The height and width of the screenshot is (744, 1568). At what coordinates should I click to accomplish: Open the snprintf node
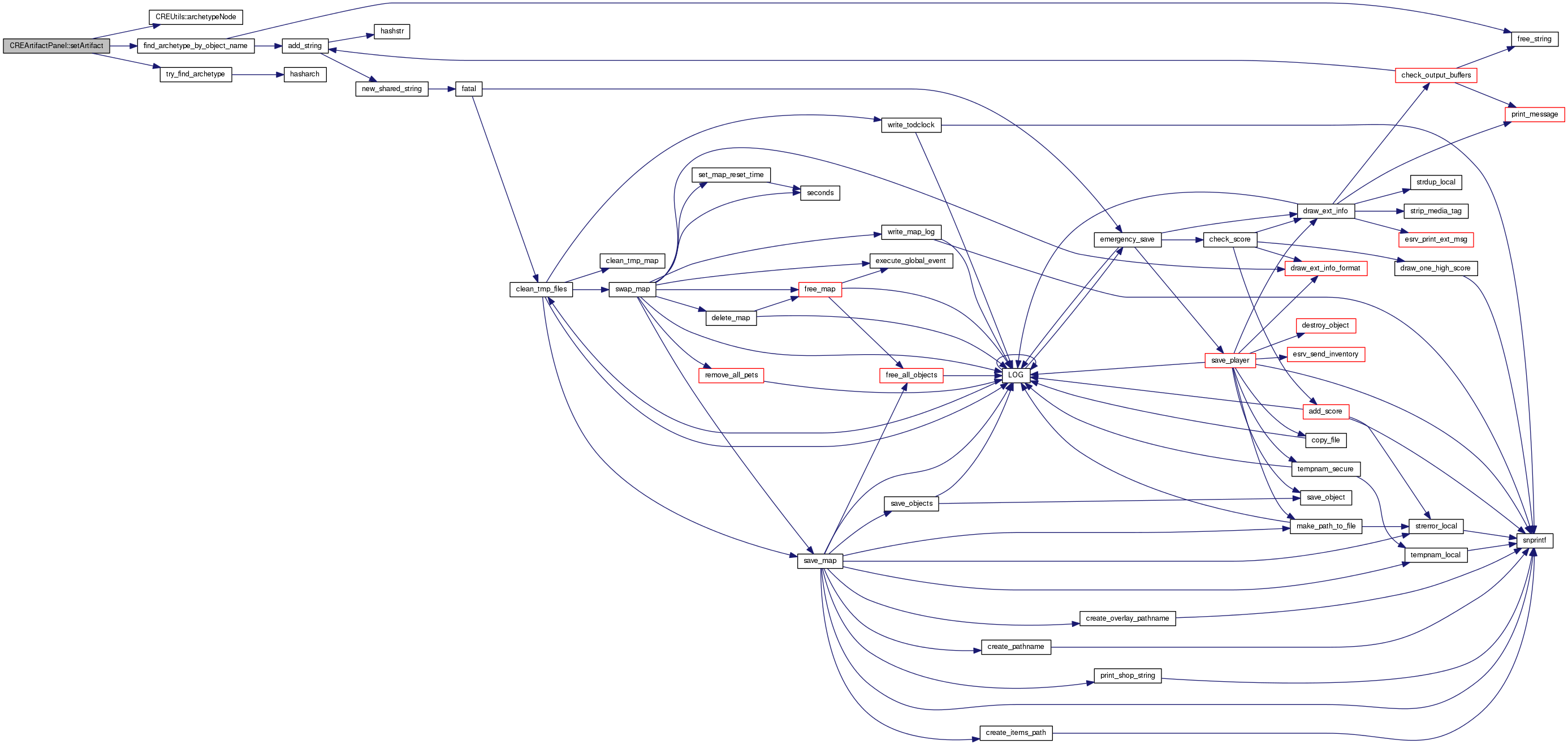point(1534,540)
